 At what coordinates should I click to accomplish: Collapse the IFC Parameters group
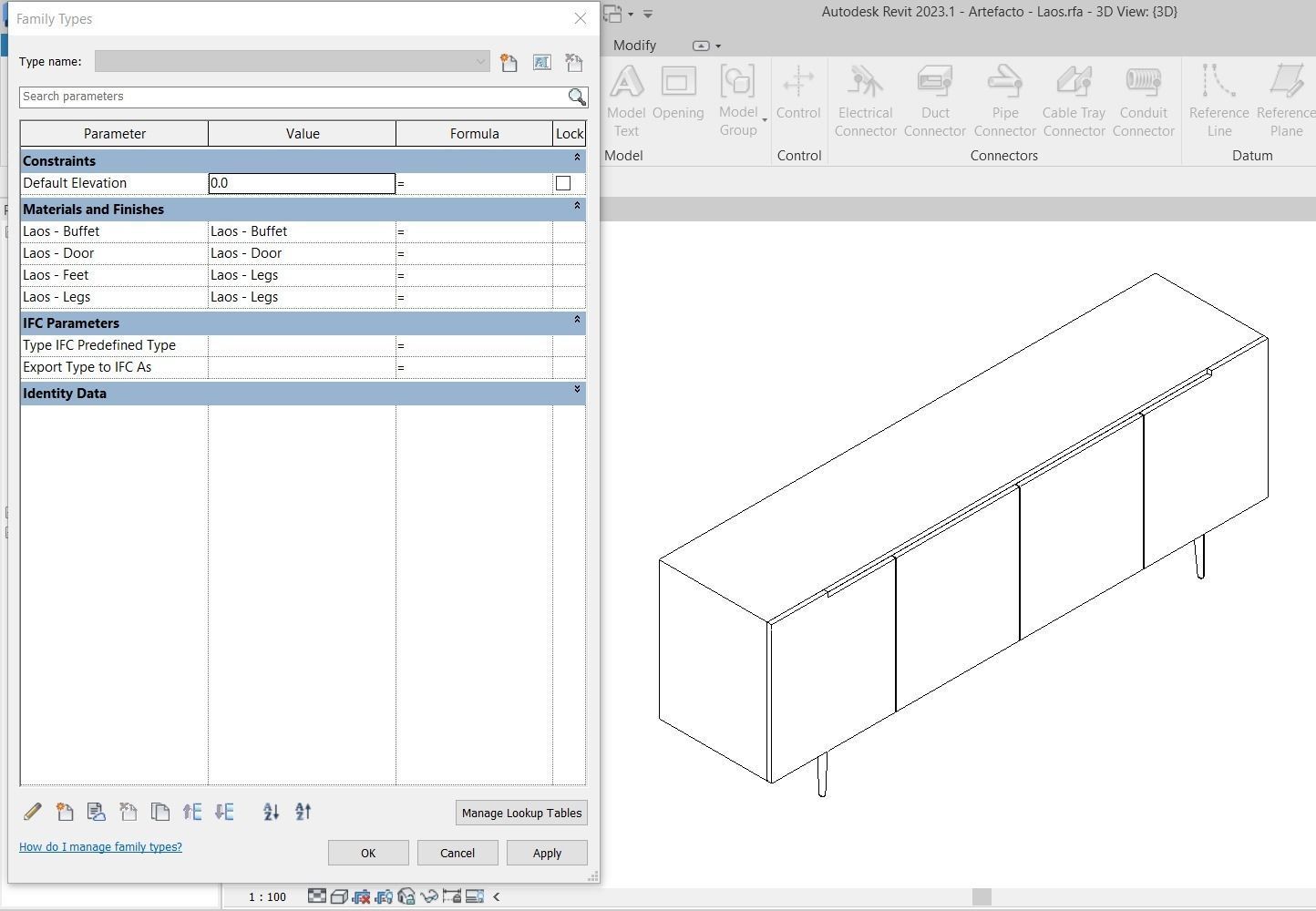(577, 320)
